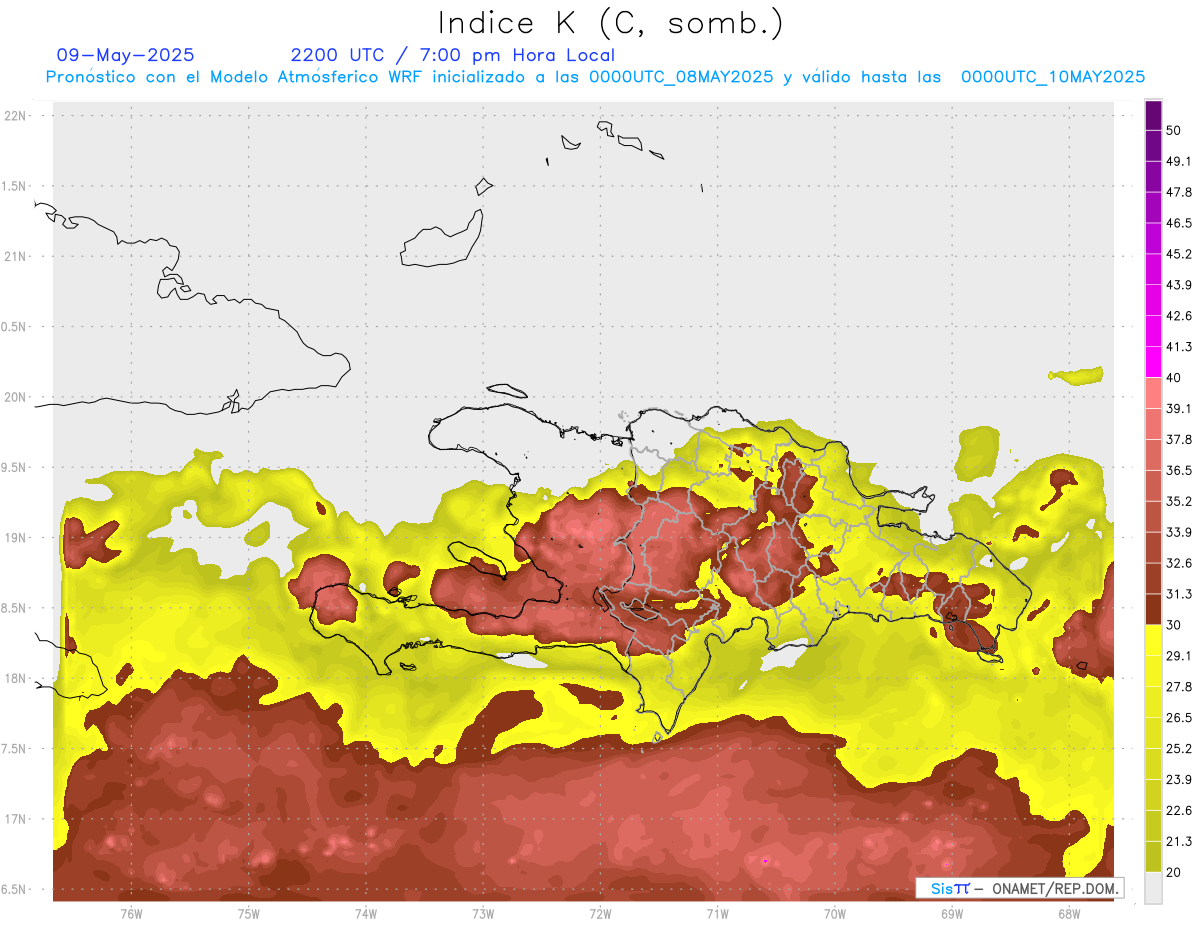Click the salmon swatch between 39.1 and 40

[1153, 393]
